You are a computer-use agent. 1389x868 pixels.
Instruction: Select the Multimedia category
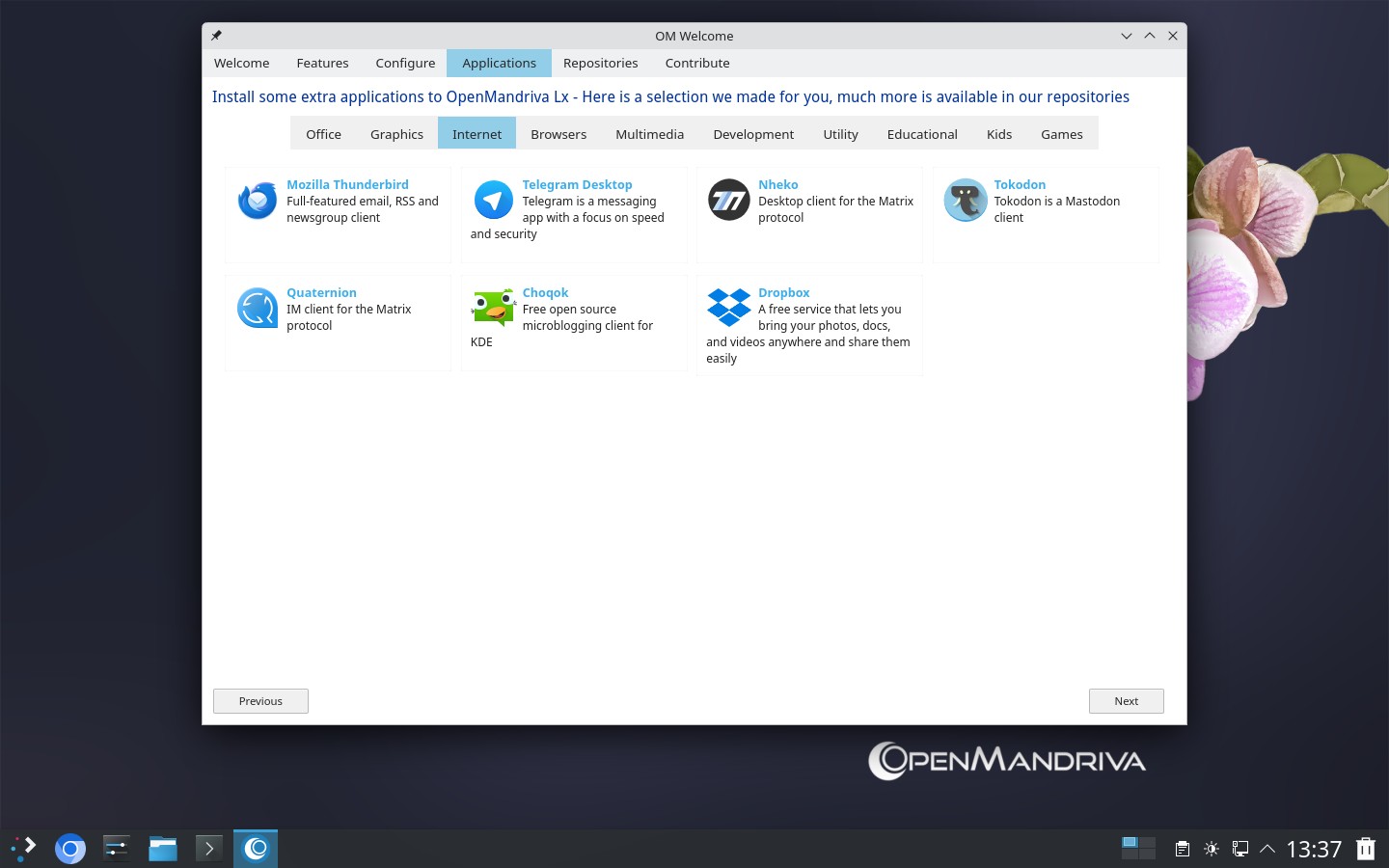tap(650, 133)
